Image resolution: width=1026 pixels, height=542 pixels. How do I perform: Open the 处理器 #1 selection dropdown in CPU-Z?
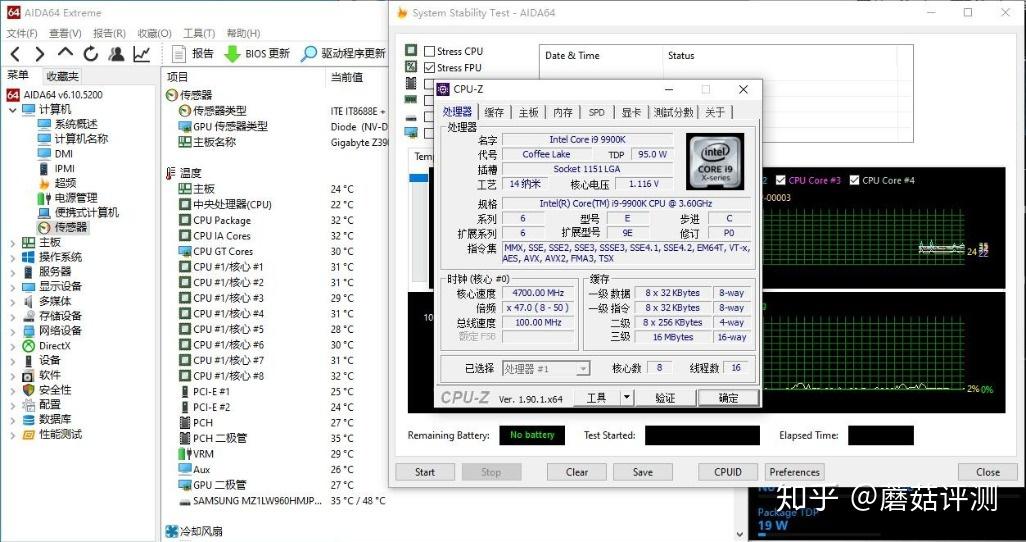[x=546, y=369]
